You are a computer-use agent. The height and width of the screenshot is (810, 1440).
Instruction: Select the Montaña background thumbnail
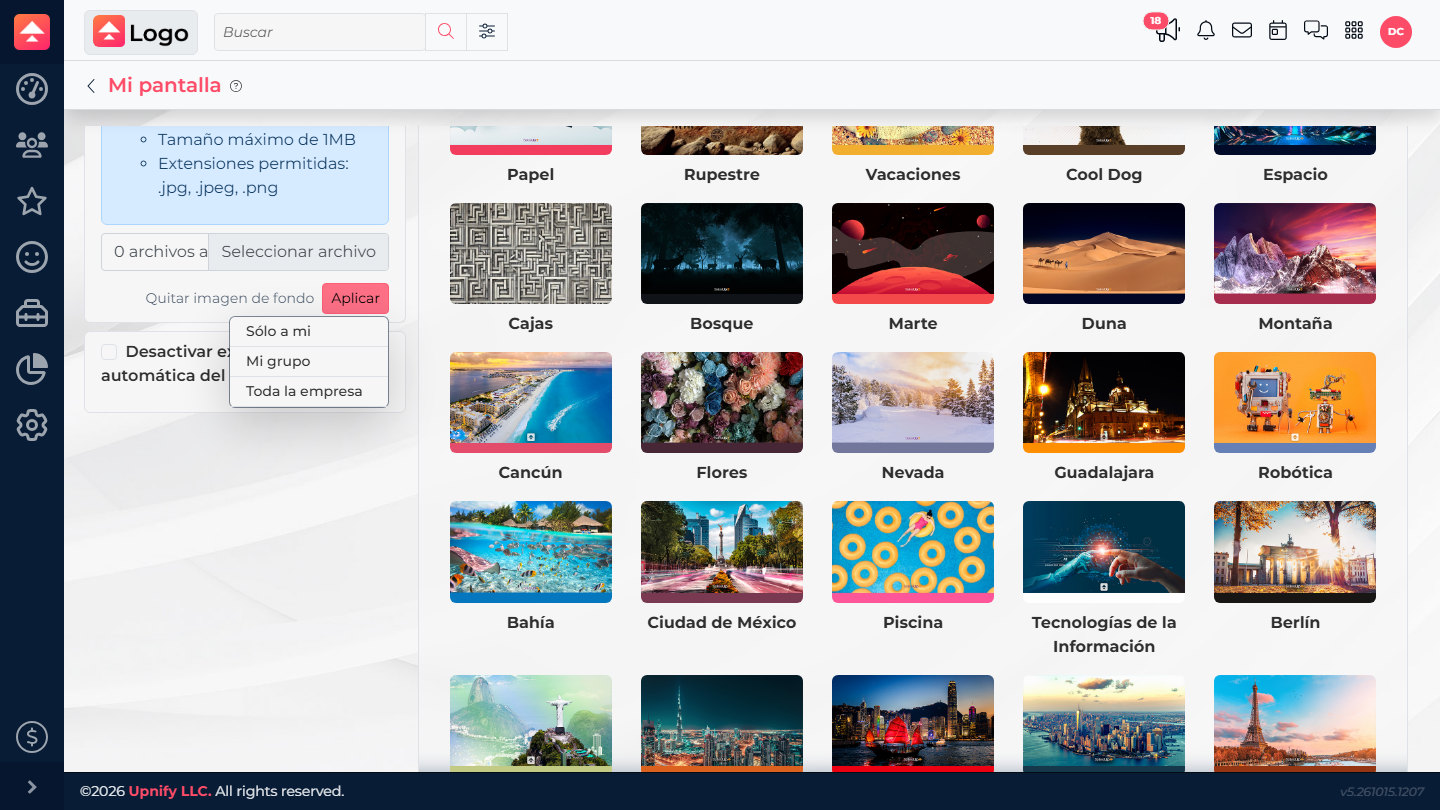click(1295, 253)
